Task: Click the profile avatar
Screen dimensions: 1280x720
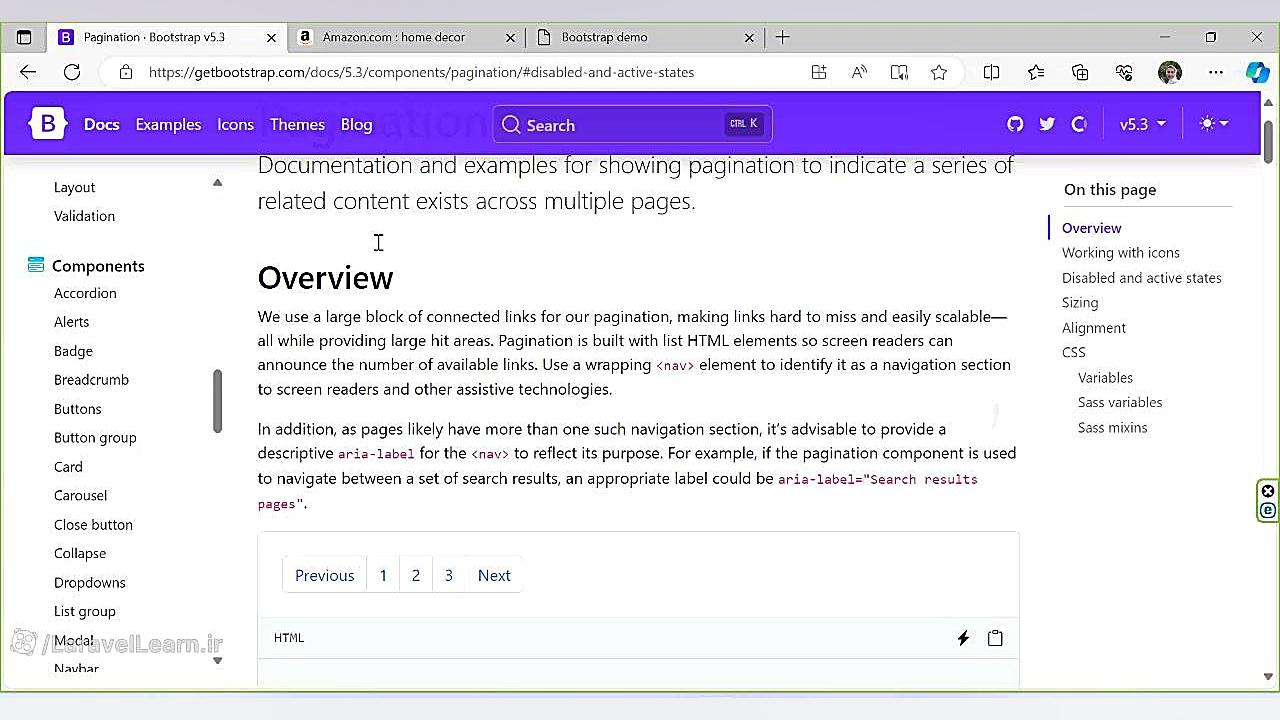Action: (1170, 72)
